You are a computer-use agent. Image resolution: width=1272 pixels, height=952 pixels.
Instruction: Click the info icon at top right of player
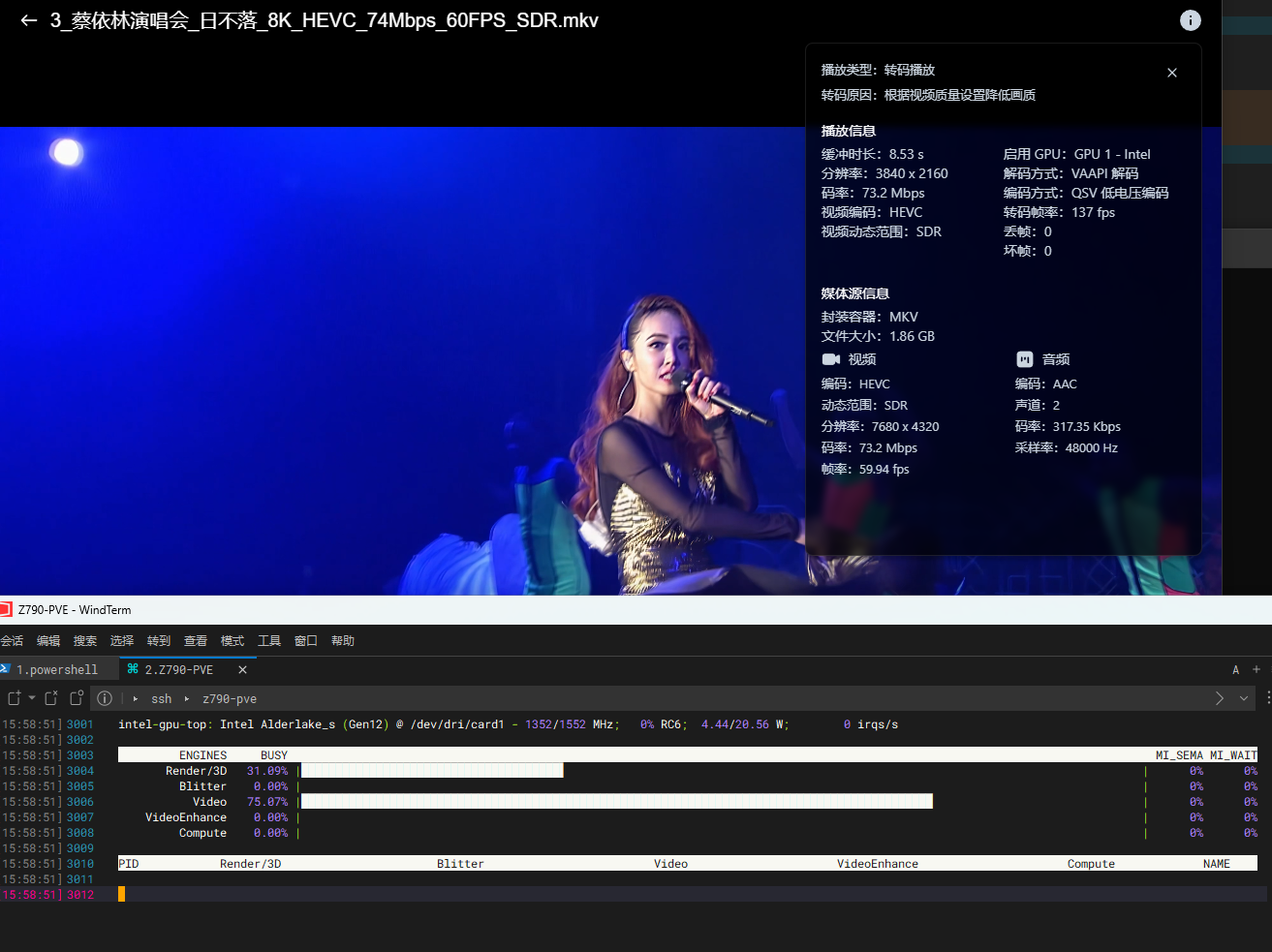pyautogui.click(x=1190, y=20)
